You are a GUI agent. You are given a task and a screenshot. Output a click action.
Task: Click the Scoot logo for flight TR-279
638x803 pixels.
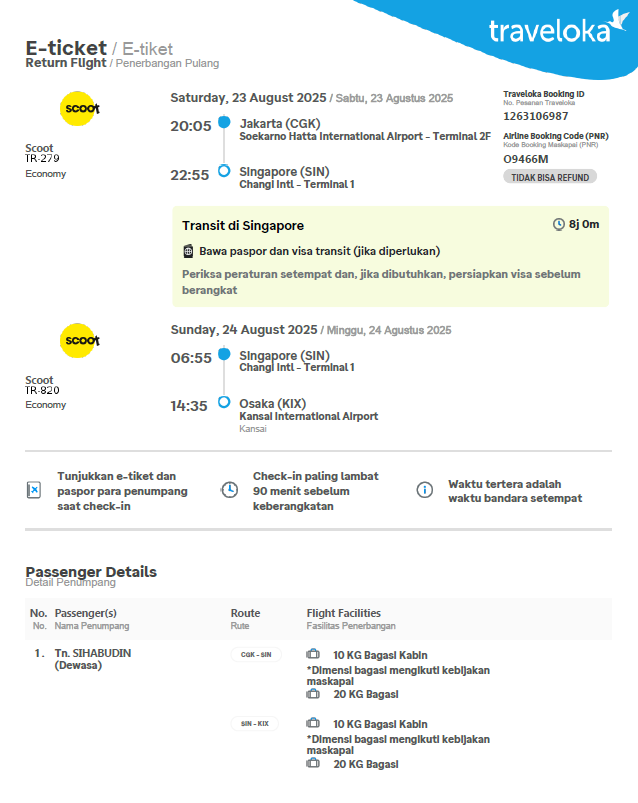click(x=81, y=108)
